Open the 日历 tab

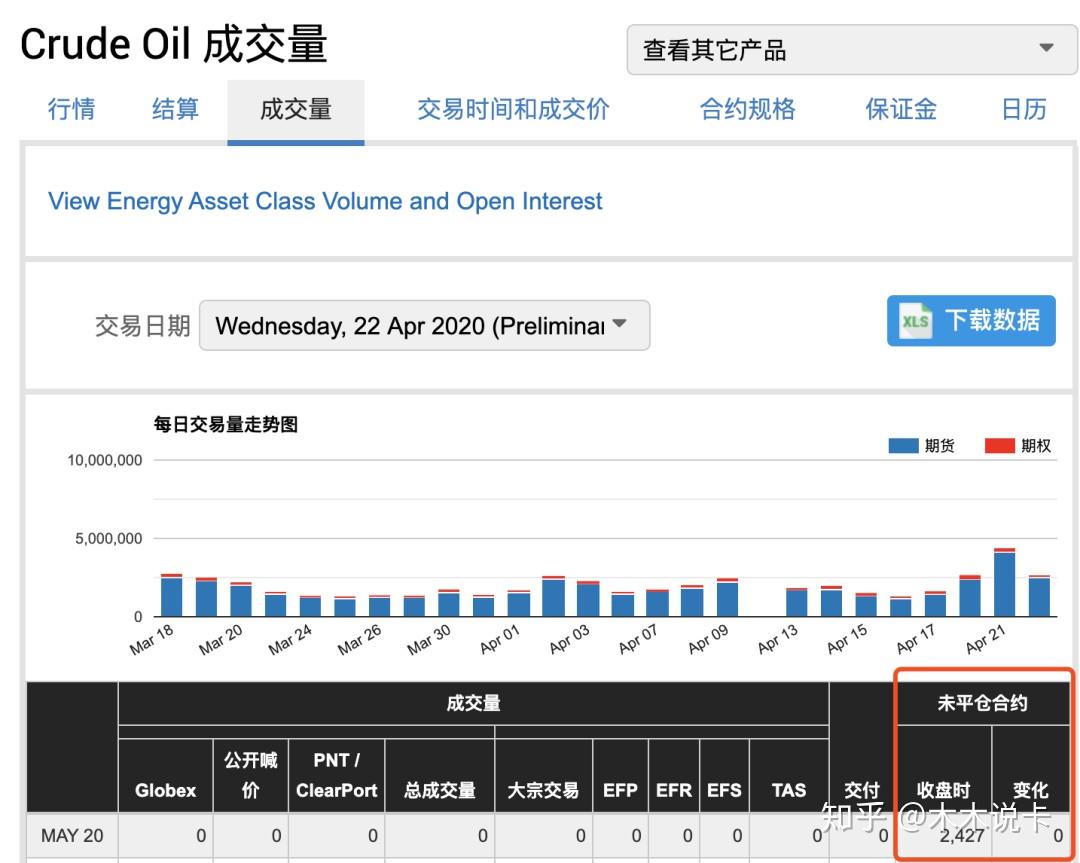[x=1024, y=109]
